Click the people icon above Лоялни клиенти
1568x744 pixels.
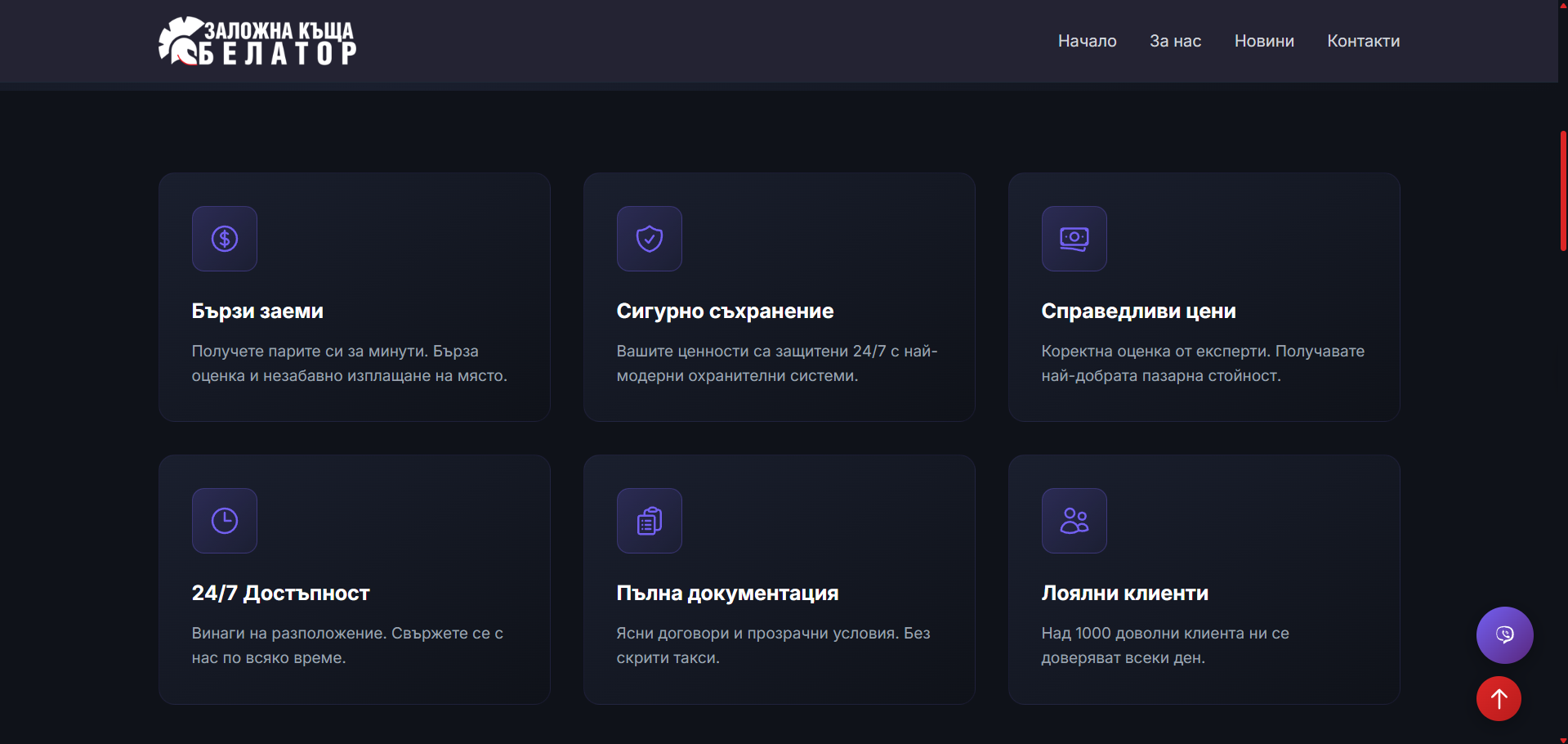[1074, 521]
